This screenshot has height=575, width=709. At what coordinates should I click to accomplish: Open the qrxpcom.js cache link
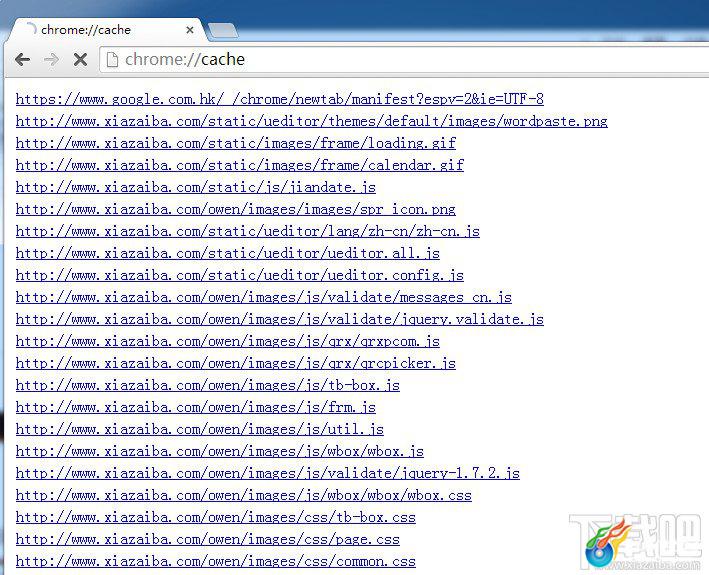click(x=227, y=341)
